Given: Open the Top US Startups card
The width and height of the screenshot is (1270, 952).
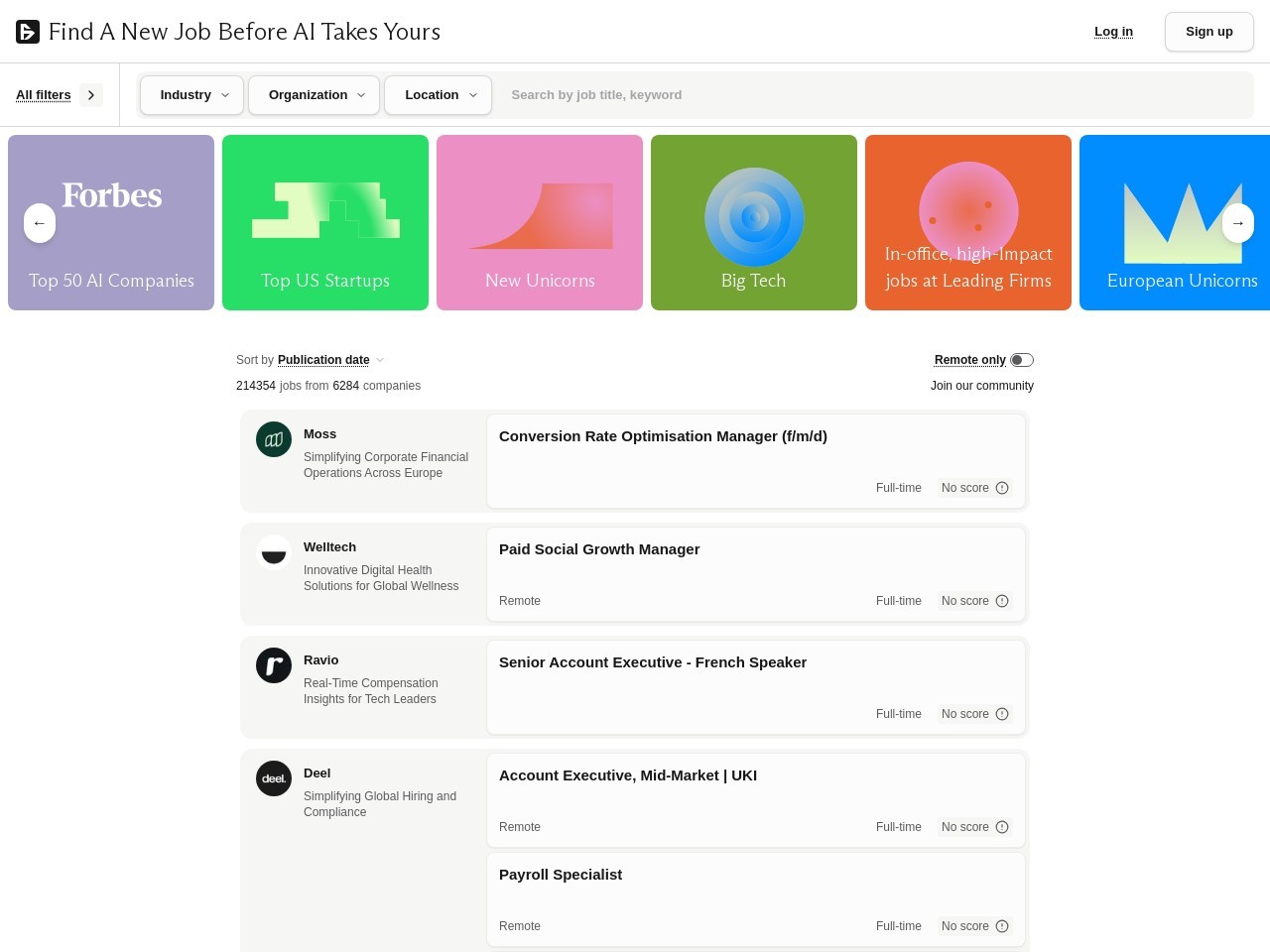Looking at the screenshot, I should (x=325, y=223).
